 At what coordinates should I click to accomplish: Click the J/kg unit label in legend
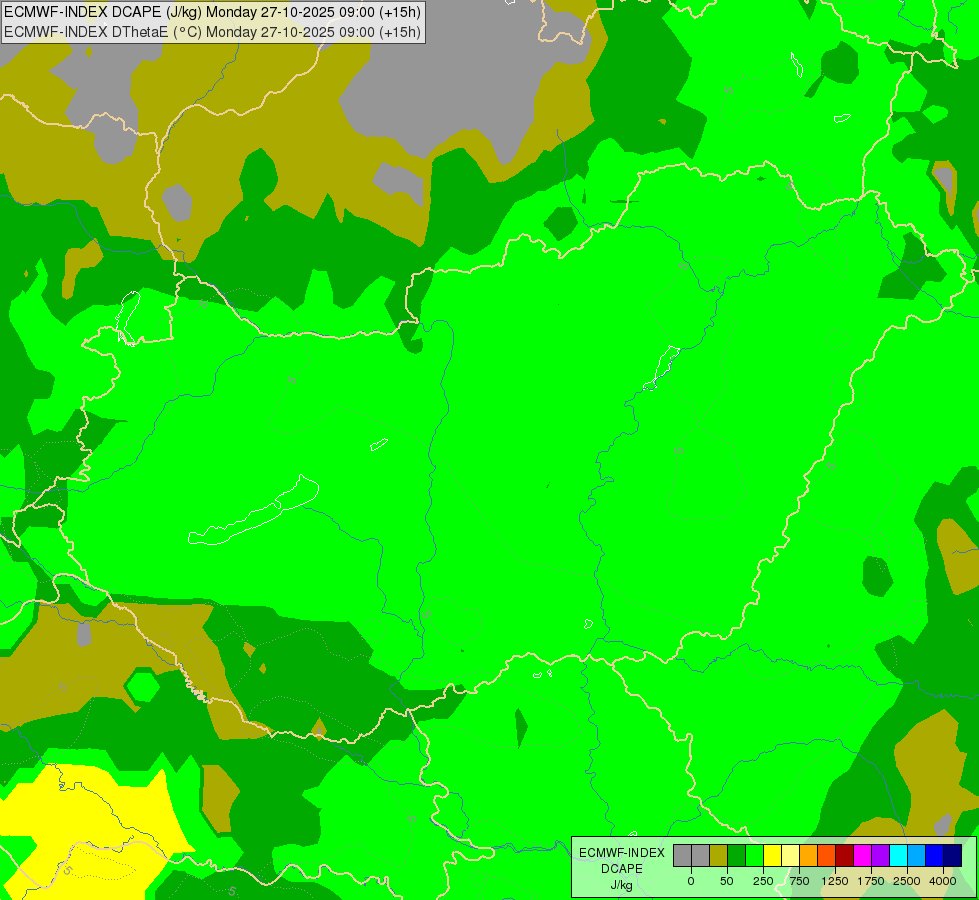621,885
